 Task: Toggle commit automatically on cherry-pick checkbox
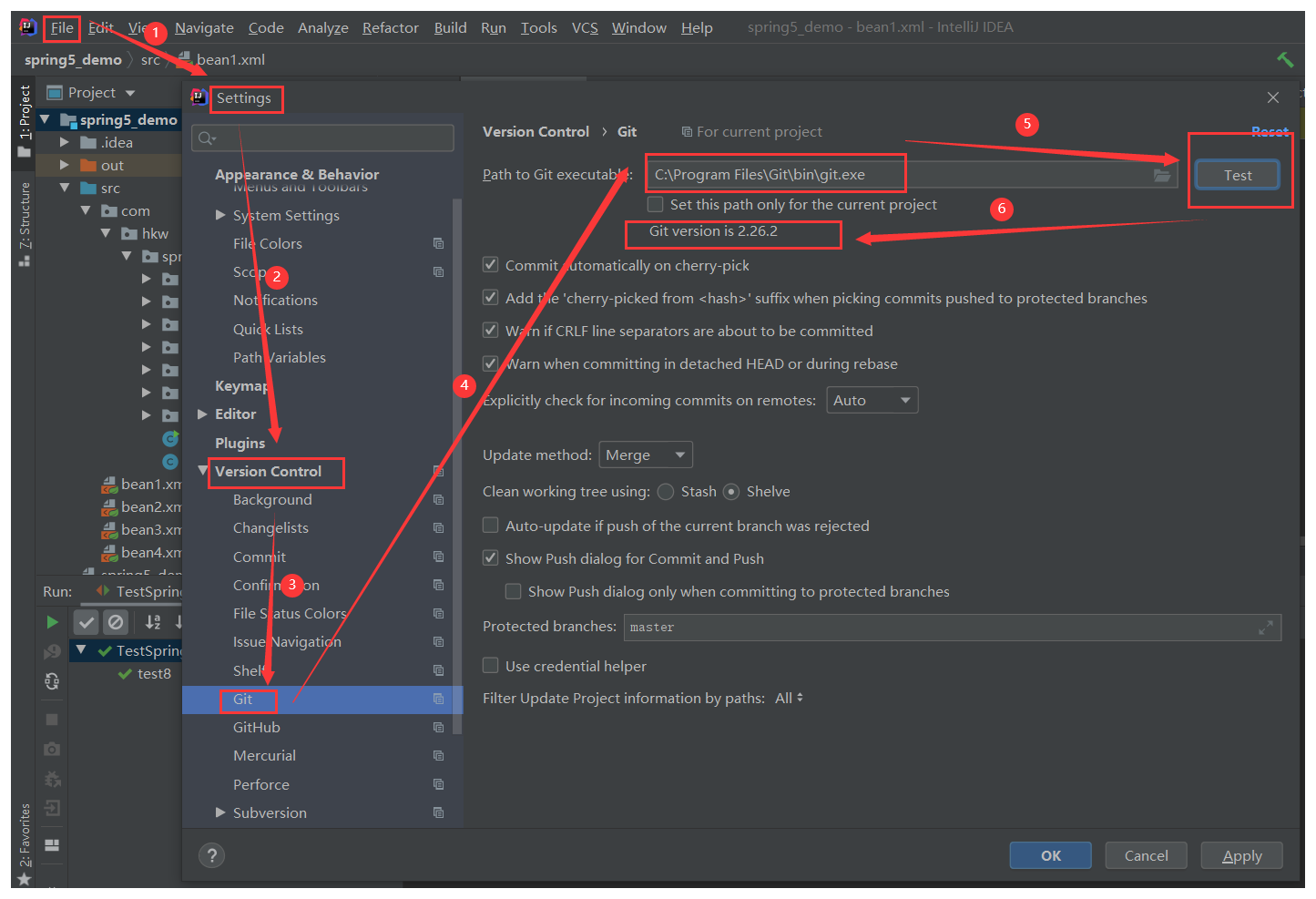(x=490, y=265)
